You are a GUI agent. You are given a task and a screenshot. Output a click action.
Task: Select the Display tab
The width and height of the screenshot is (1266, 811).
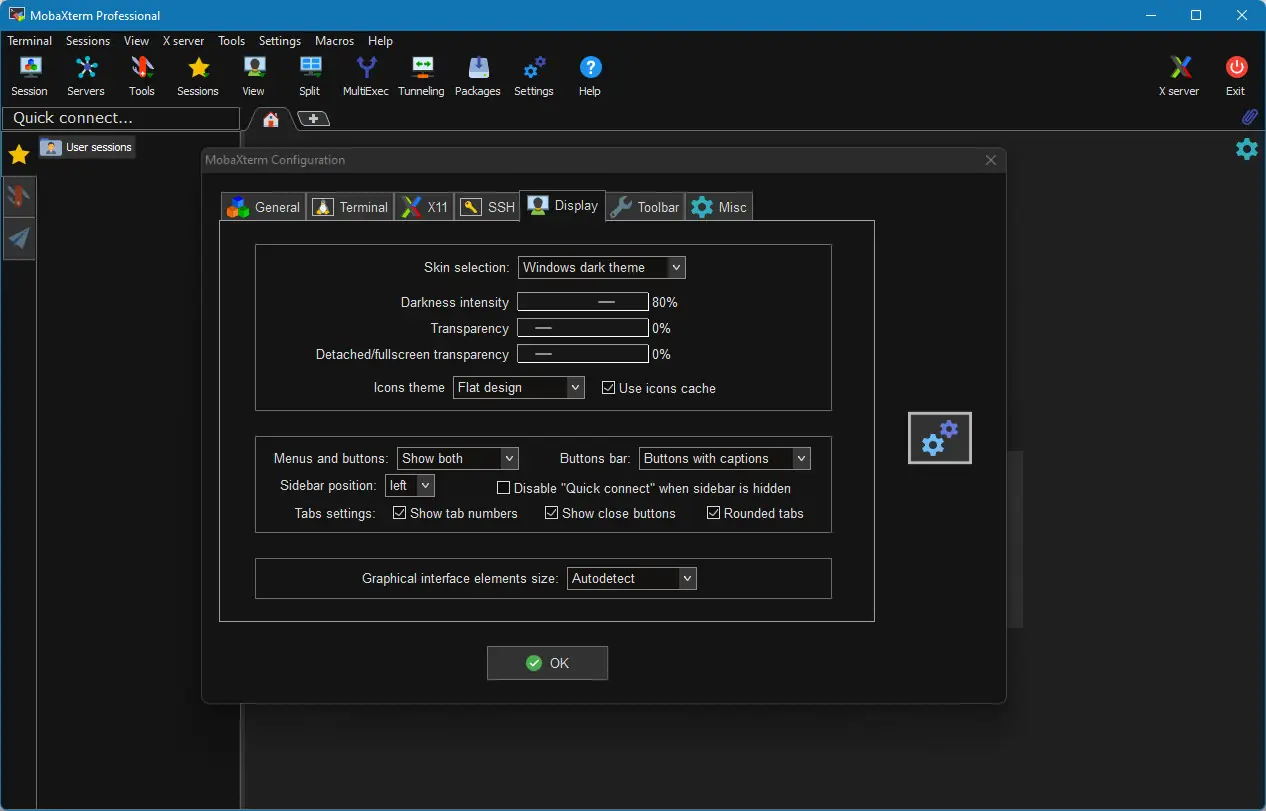(x=563, y=205)
